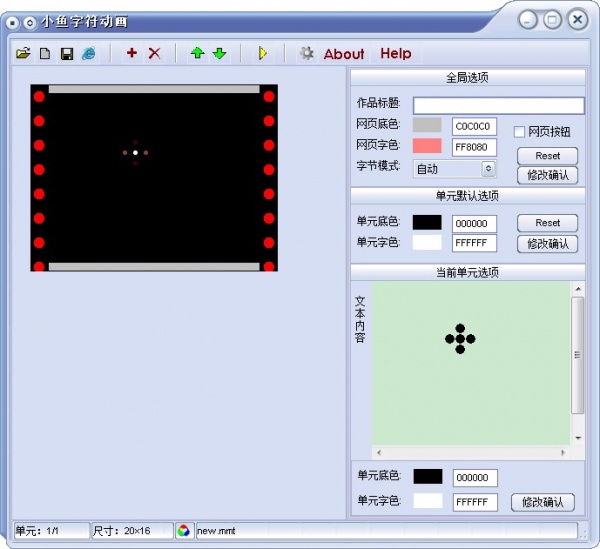Click the 单元默认选项 section header

point(468,196)
